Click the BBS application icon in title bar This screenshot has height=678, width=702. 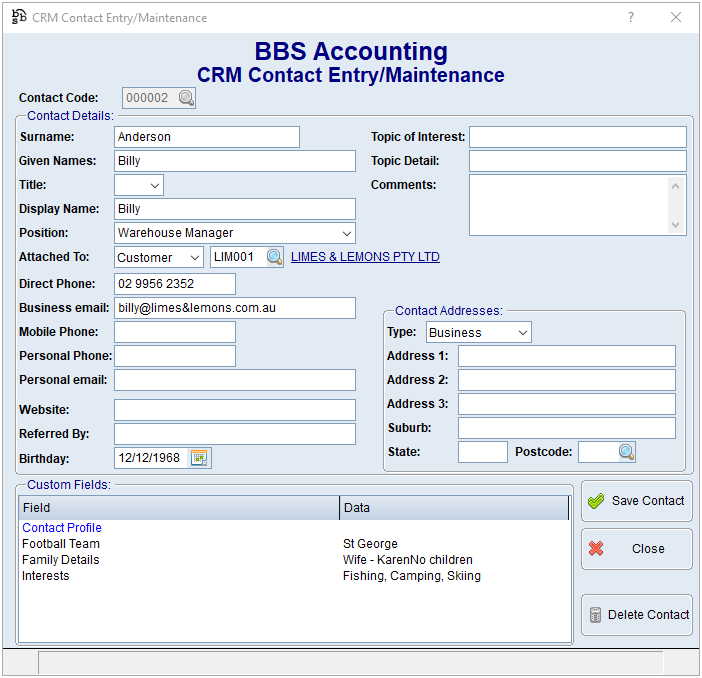[18, 18]
